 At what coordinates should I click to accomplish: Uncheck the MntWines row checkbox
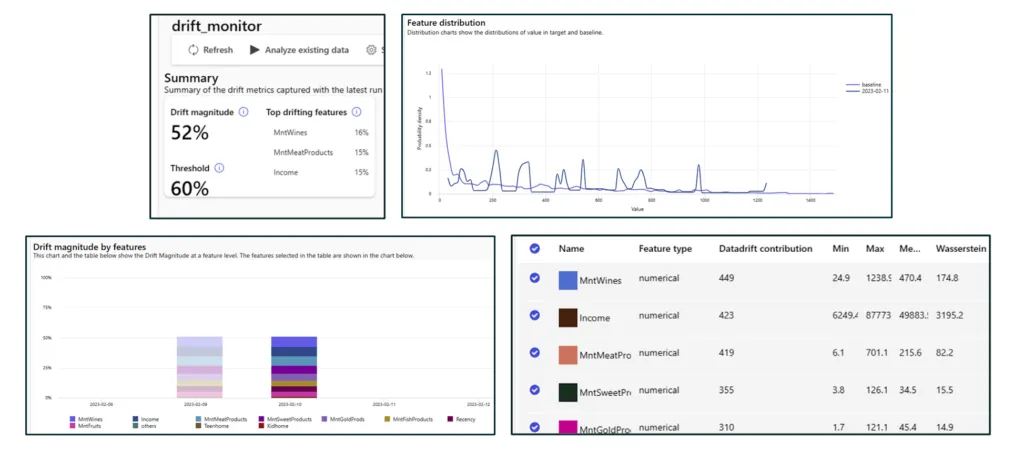[x=535, y=279]
